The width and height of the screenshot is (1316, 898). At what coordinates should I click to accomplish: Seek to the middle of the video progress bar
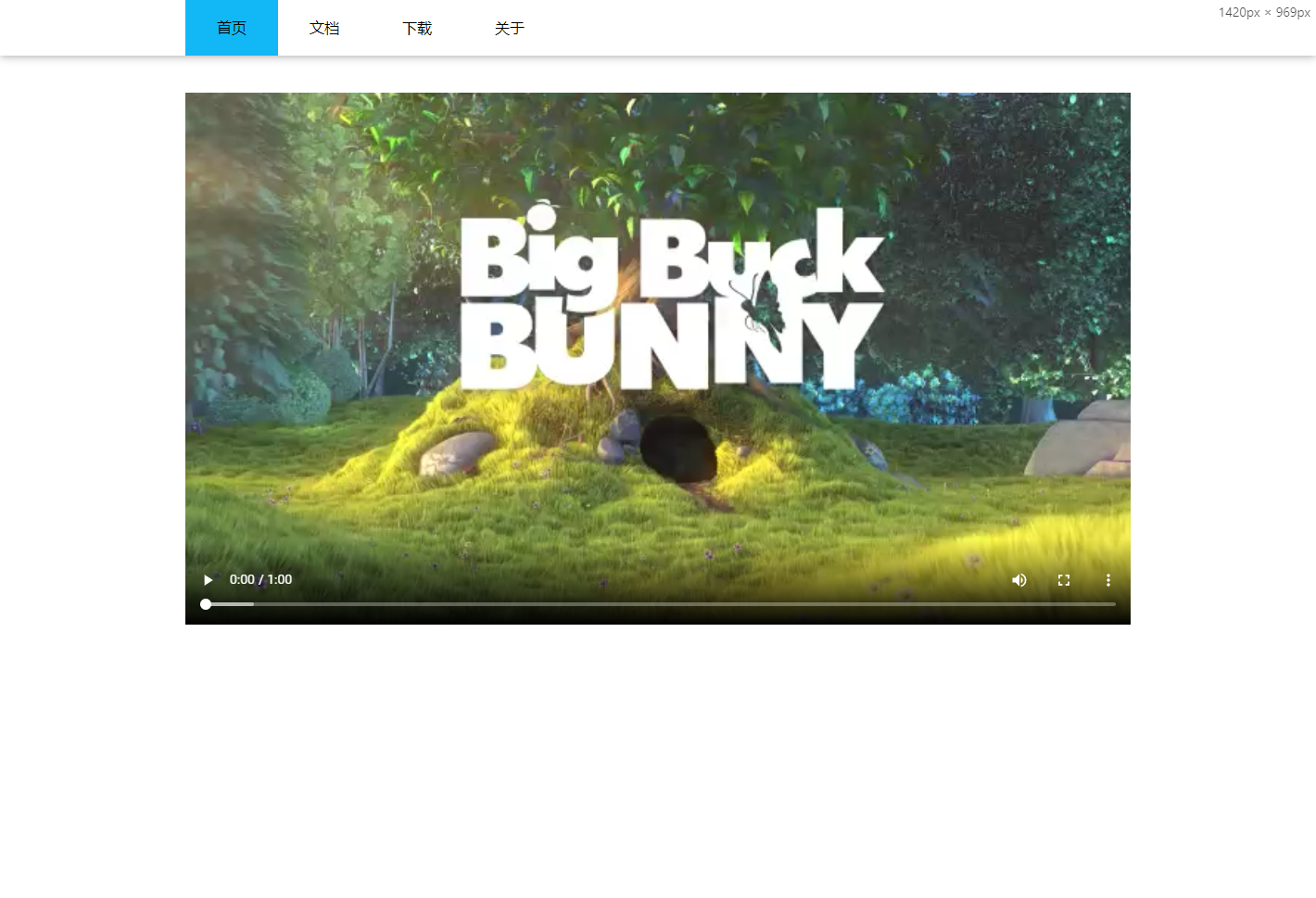pos(660,604)
